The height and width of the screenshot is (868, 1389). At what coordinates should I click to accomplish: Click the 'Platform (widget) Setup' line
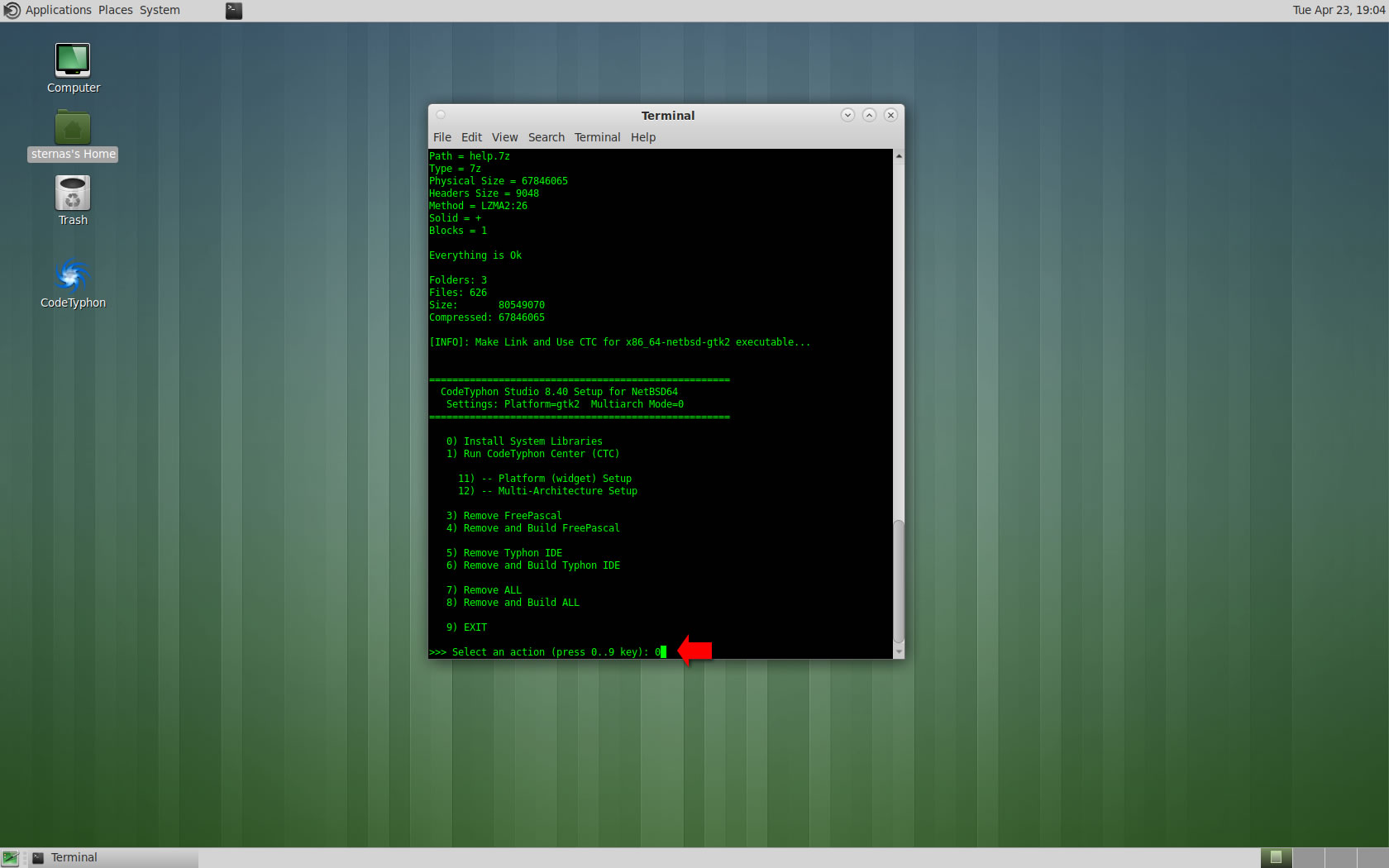(x=545, y=479)
